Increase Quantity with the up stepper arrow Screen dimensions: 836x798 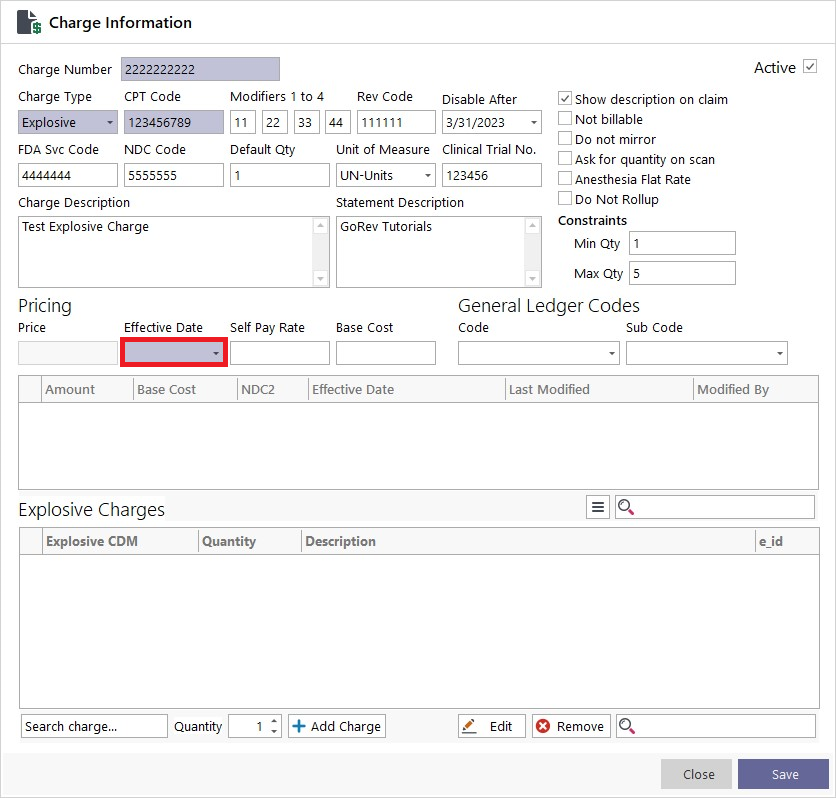click(274, 721)
